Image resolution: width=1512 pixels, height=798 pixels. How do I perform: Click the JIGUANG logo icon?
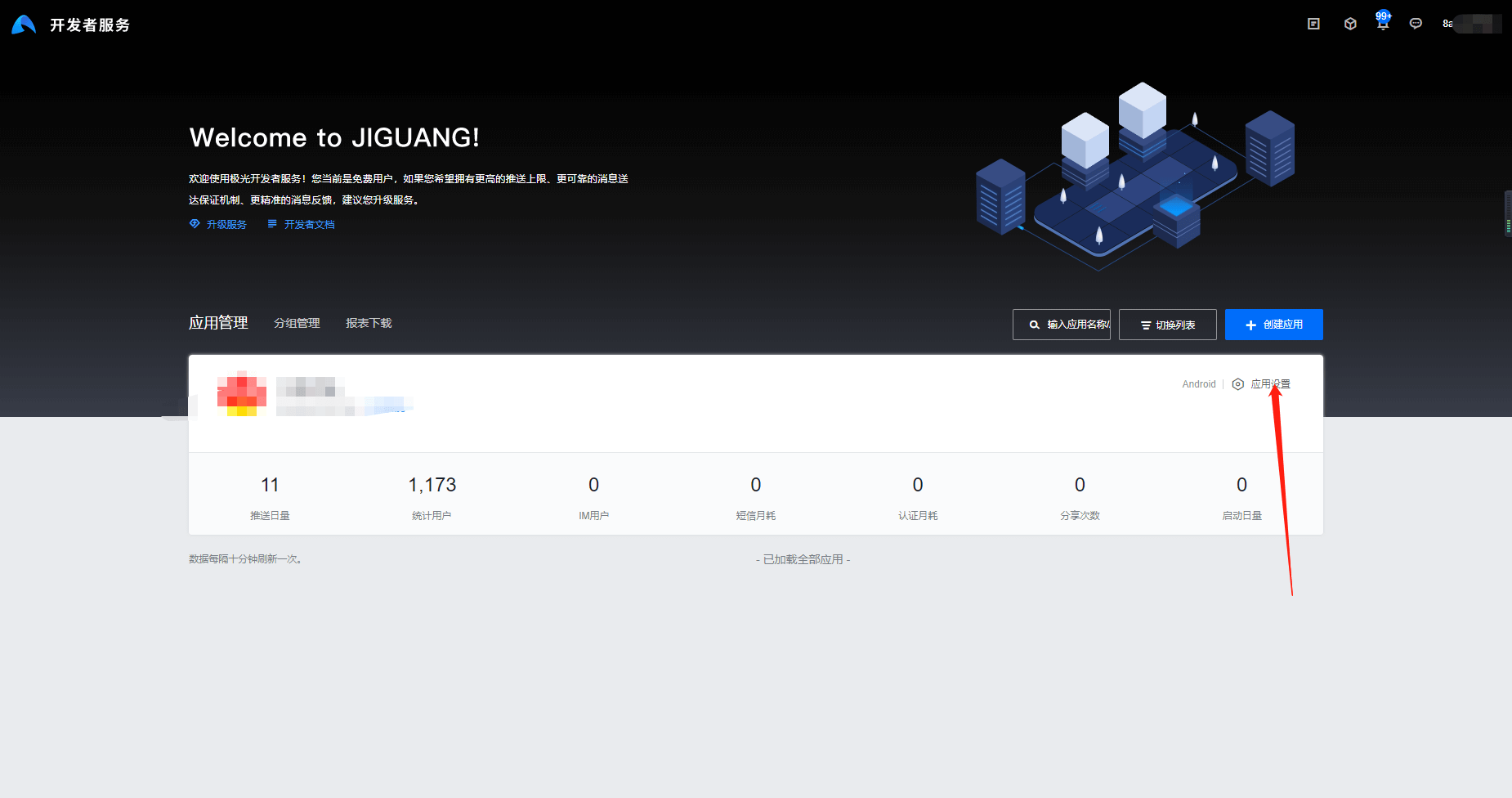tap(24, 25)
